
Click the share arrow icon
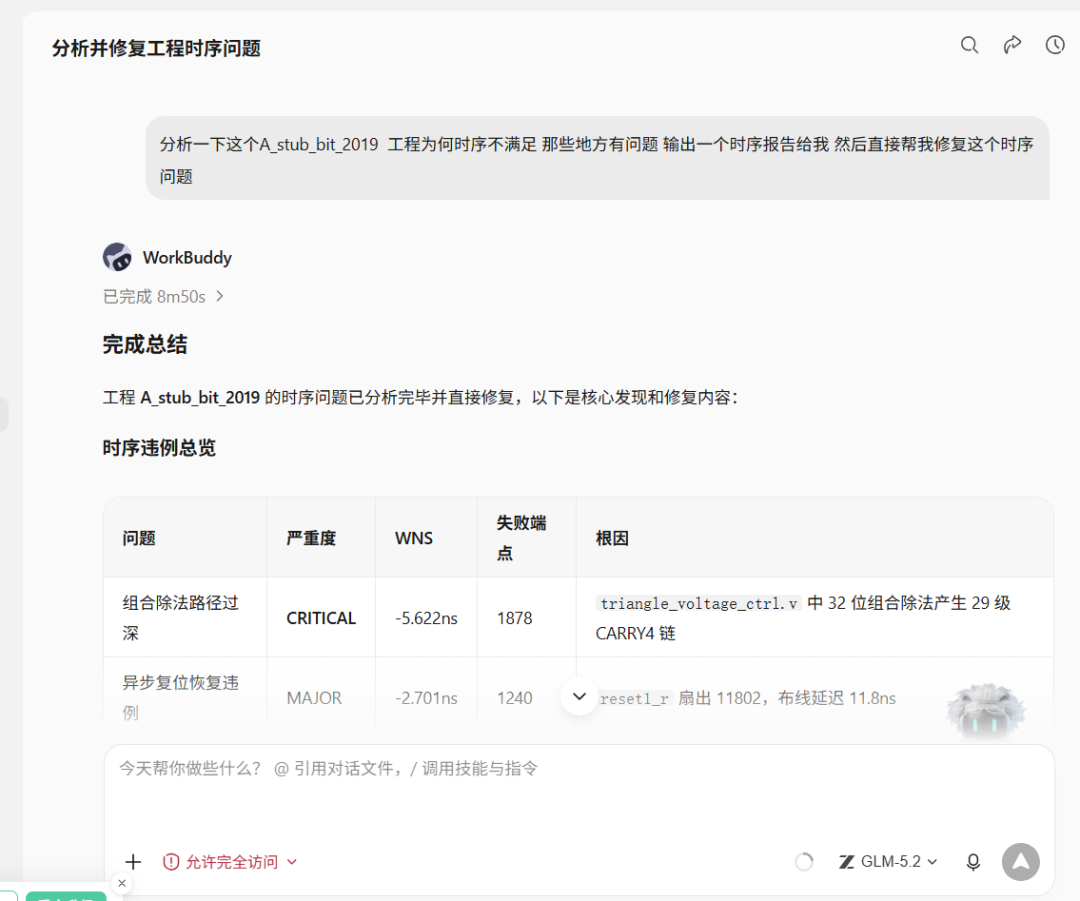tap(1012, 45)
